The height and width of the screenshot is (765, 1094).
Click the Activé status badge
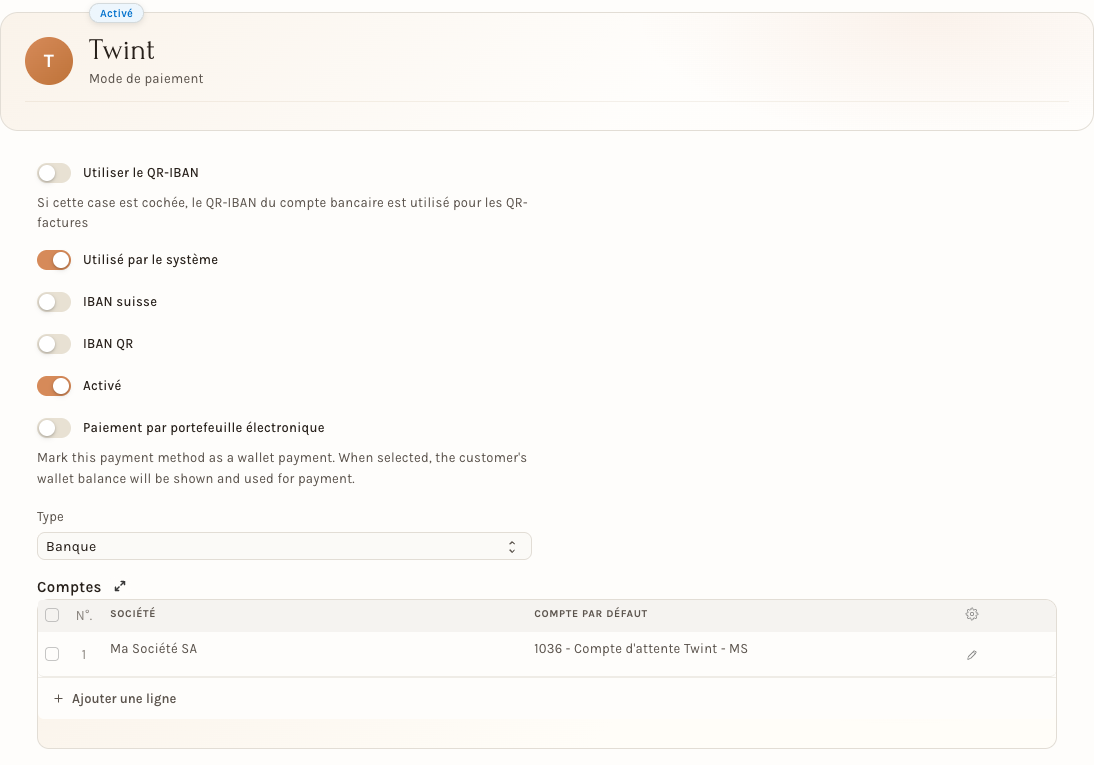pos(117,13)
